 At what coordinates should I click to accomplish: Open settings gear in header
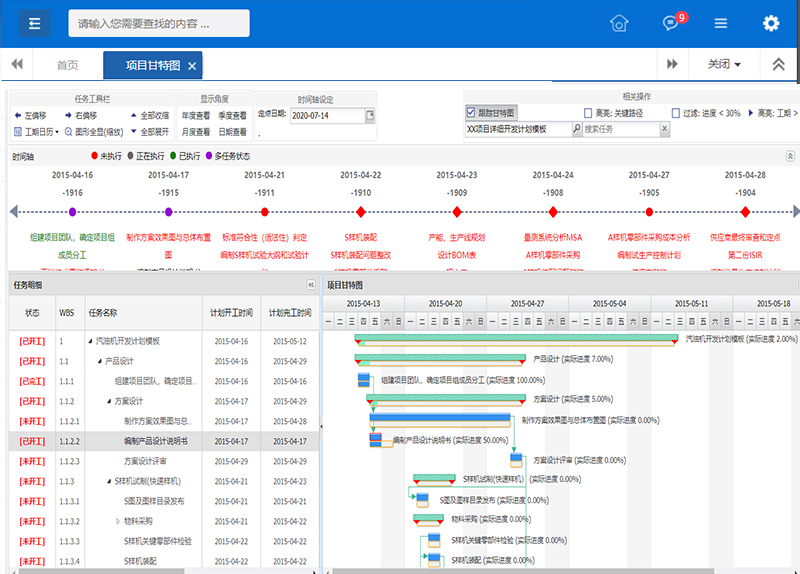click(x=770, y=24)
